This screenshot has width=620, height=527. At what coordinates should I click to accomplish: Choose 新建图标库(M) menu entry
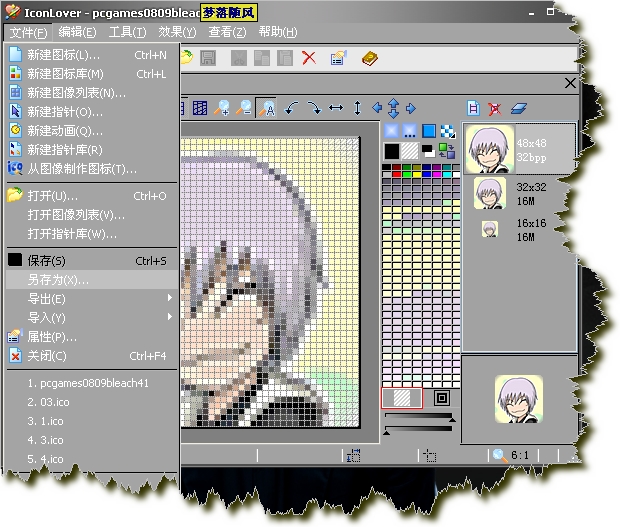(92, 74)
